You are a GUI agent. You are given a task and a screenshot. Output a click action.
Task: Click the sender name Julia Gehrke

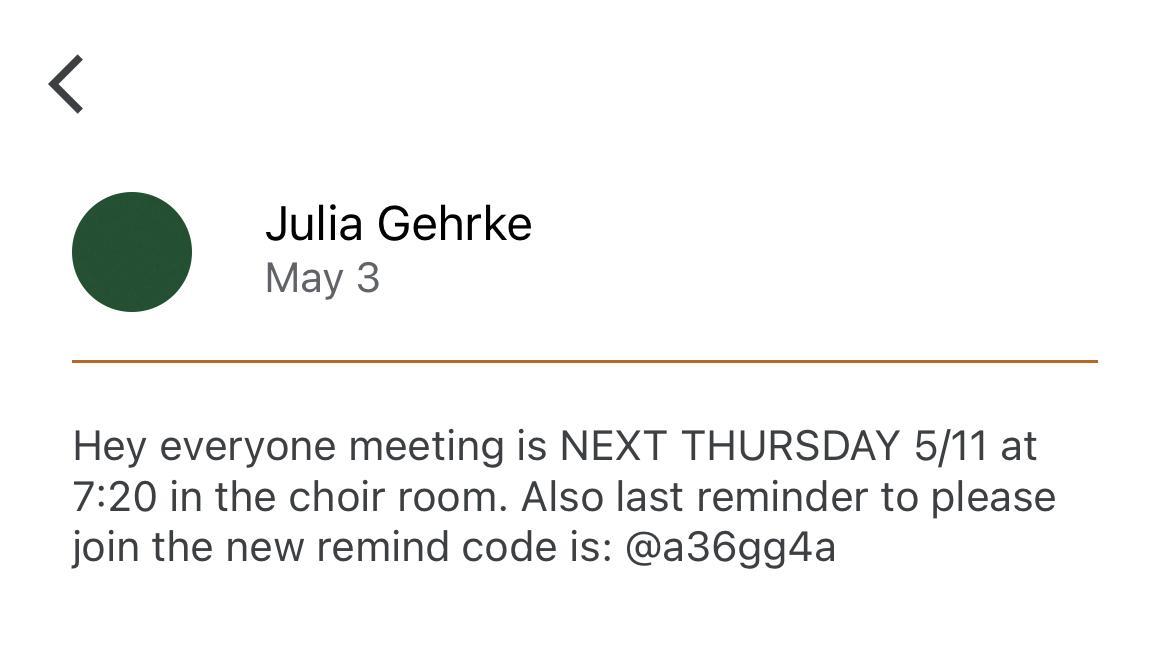[x=398, y=223]
